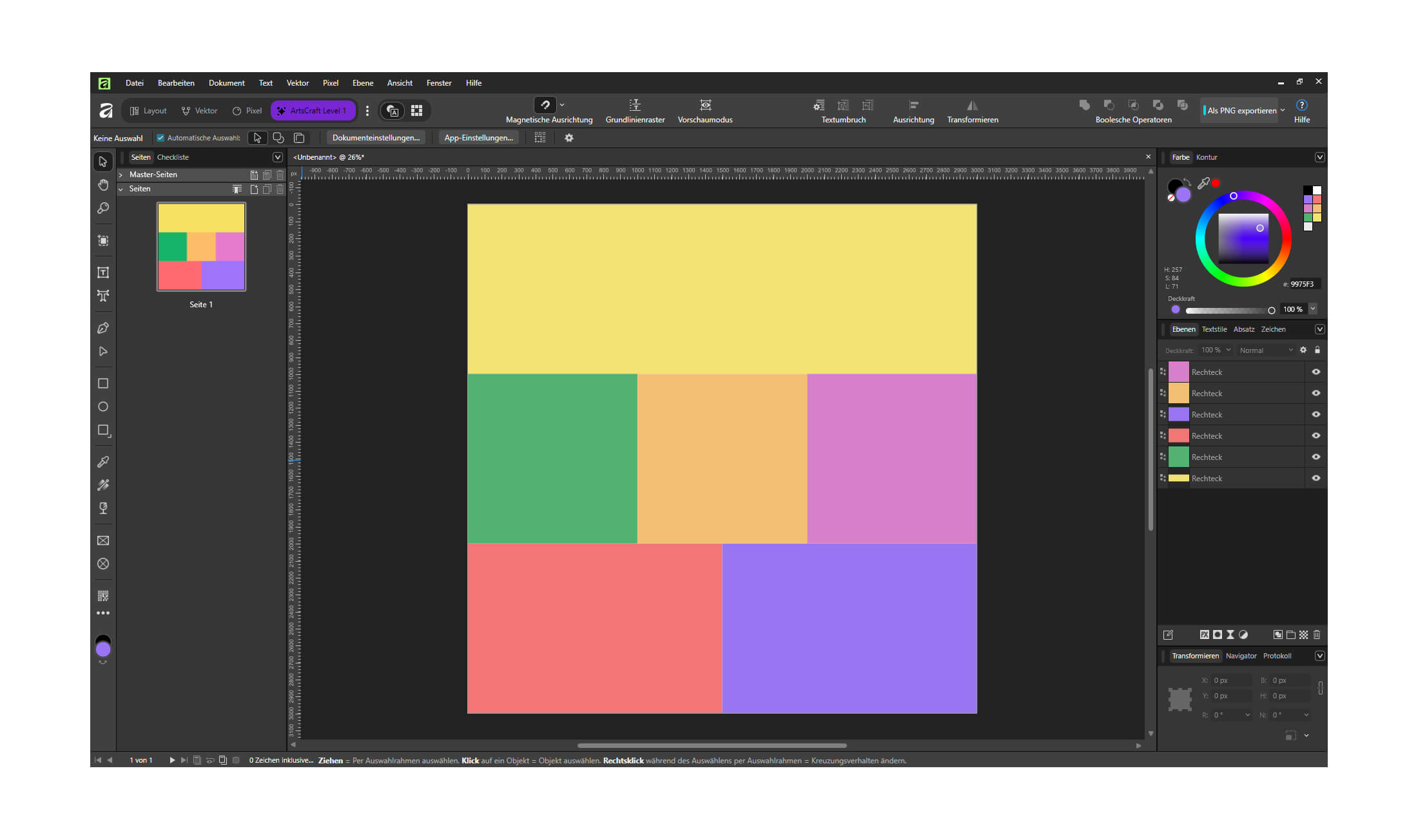Hide the pink Rechteck layer
The width and height of the screenshot is (1418, 840).
[x=1316, y=372]
